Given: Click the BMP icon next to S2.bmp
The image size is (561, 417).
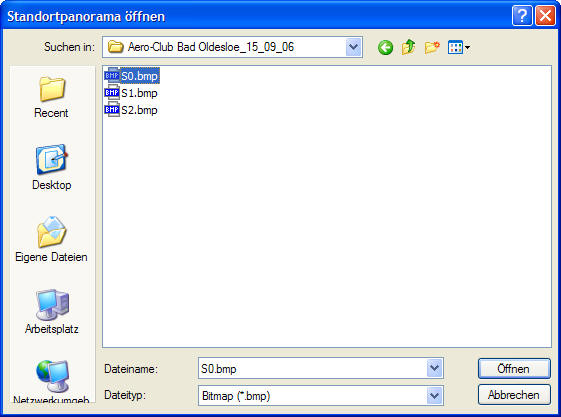Looking at the screenshot, I should click(x=112, y=109).
